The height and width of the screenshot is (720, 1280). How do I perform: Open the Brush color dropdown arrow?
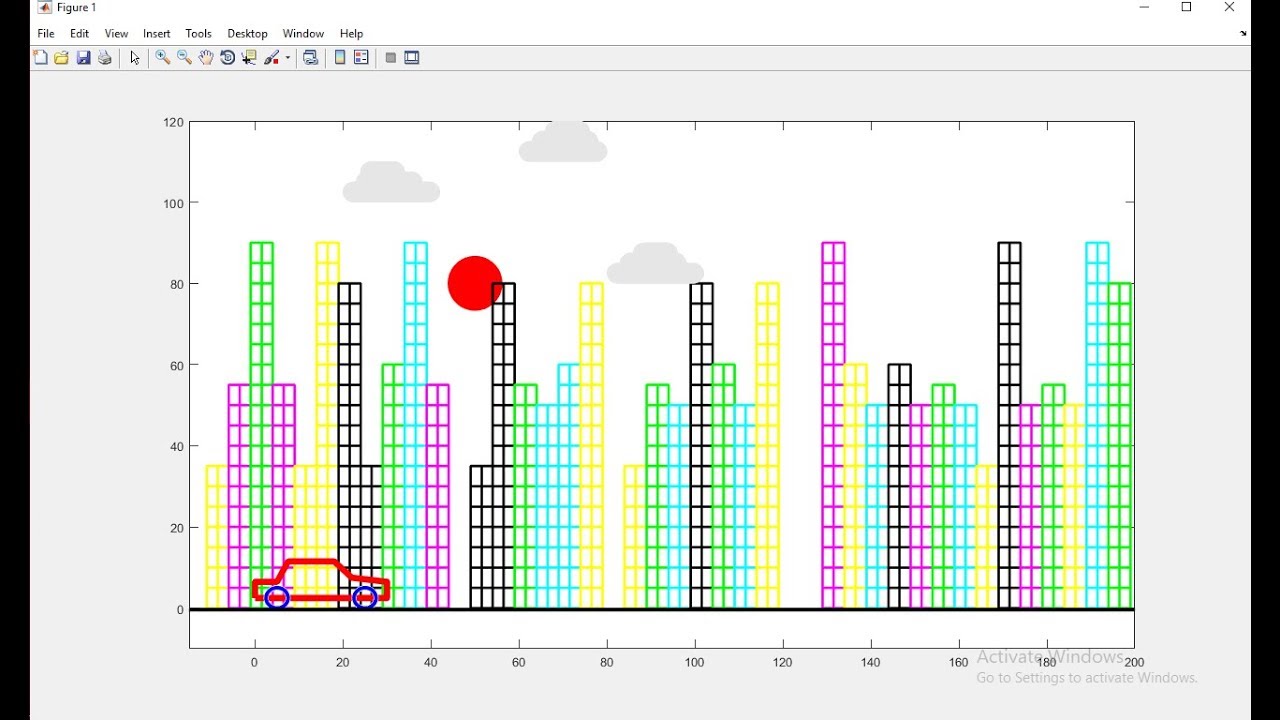288,57
